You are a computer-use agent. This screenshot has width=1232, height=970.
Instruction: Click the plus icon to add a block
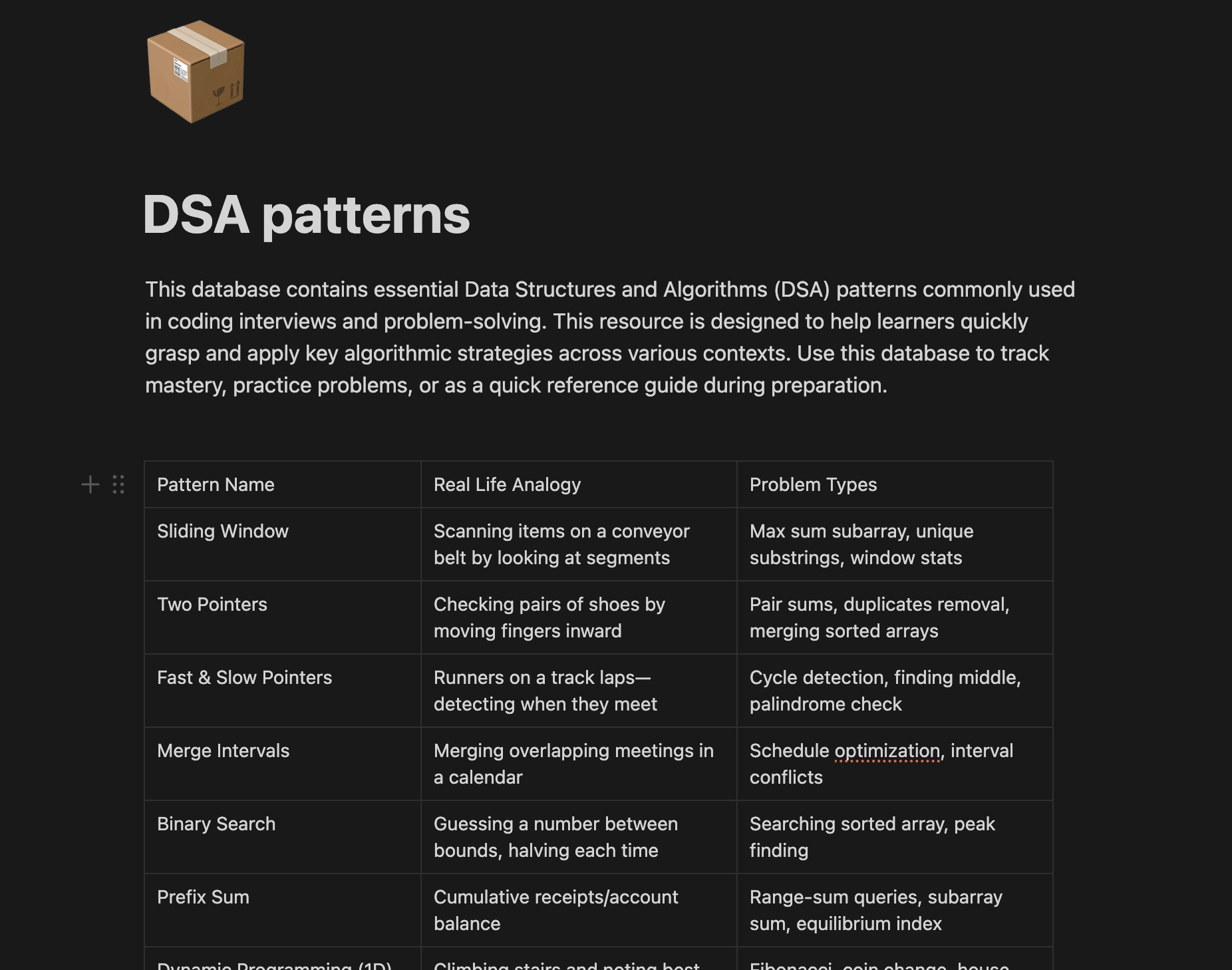click(x=90, y=484)
